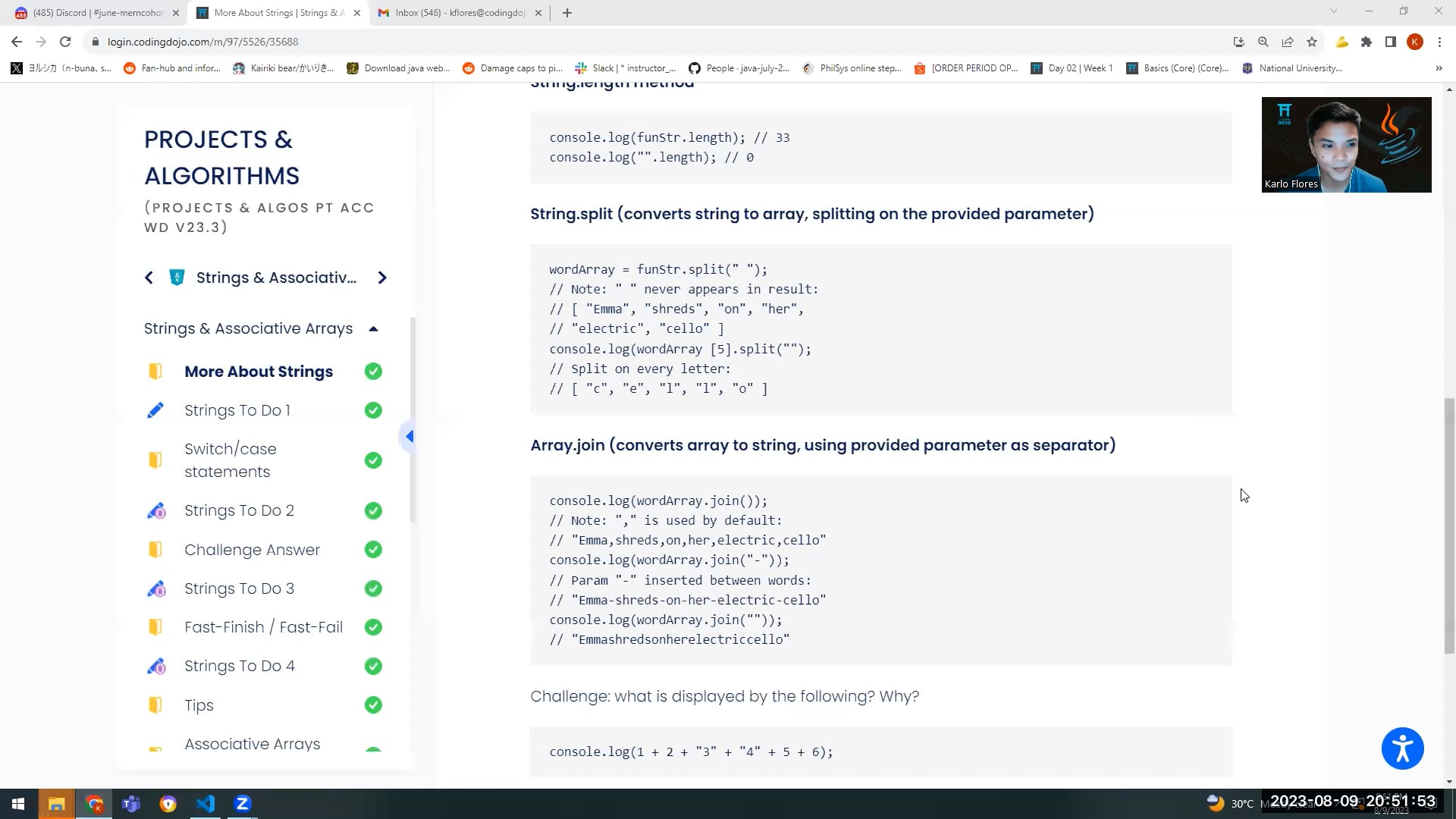1456x819 pixels.
Task: Collapse the Strings & Associative Arrays section
Action: (x=373, y=328)
